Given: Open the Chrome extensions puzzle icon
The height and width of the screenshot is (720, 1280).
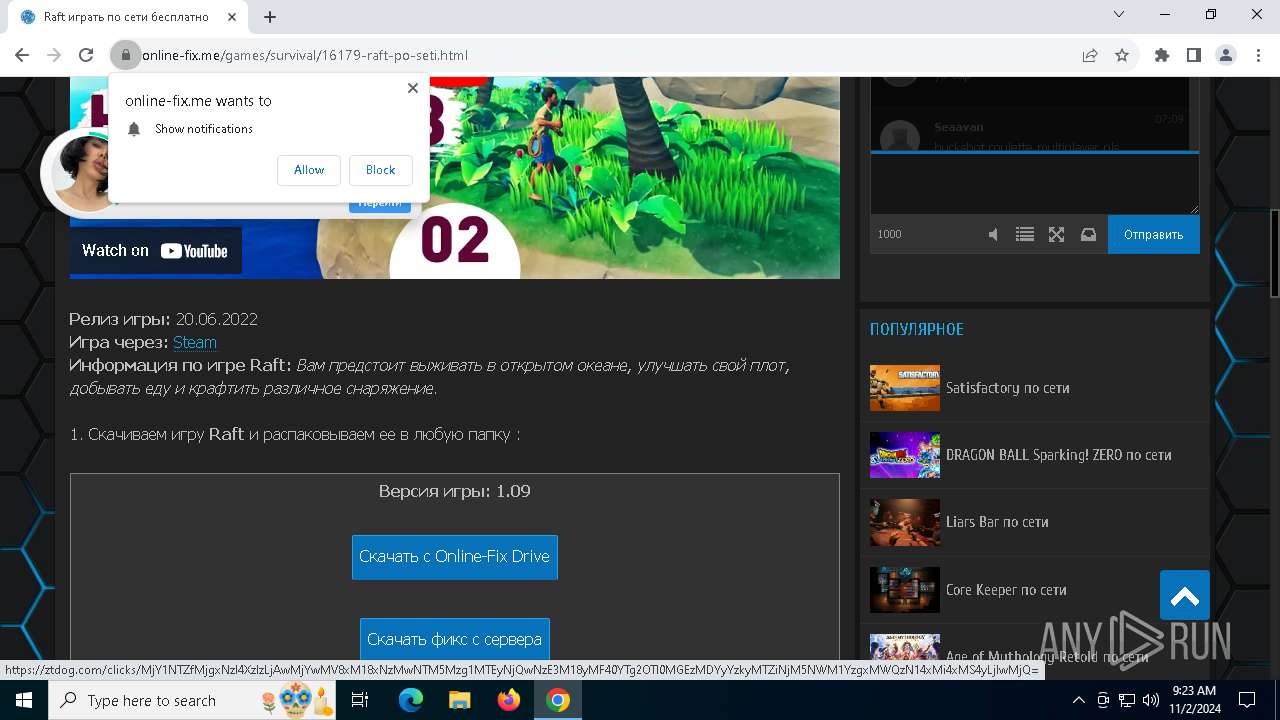Looking at the screenshot, I should point(1162,55).
